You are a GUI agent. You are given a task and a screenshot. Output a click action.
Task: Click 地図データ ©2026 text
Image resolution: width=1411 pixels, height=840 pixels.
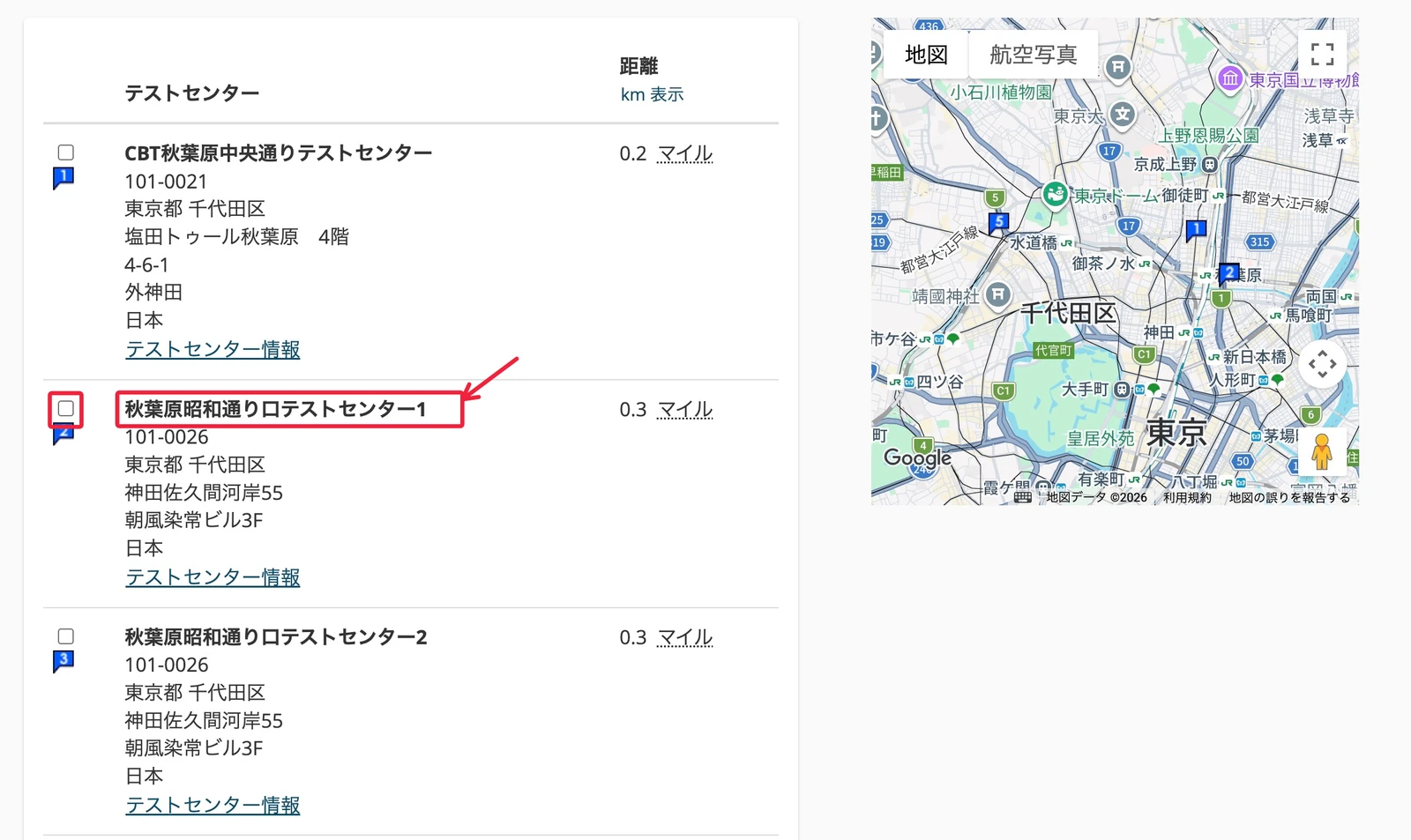1096,497
